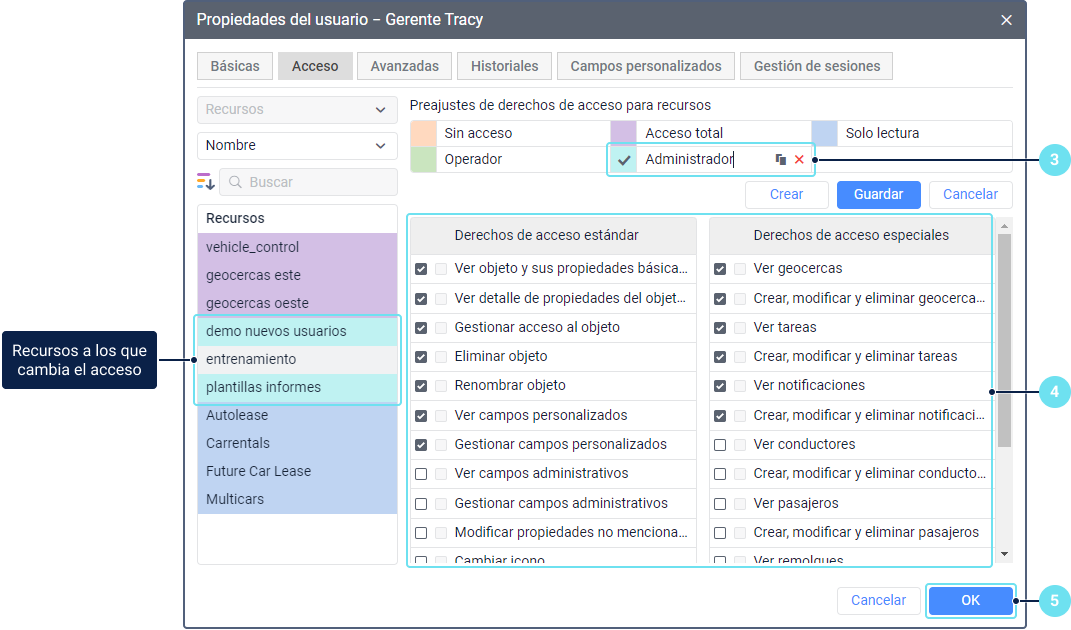Open the Recursos type dropdown
Image resolution: width=1071 pixels, height=630 pixels.
click(297, 110)
